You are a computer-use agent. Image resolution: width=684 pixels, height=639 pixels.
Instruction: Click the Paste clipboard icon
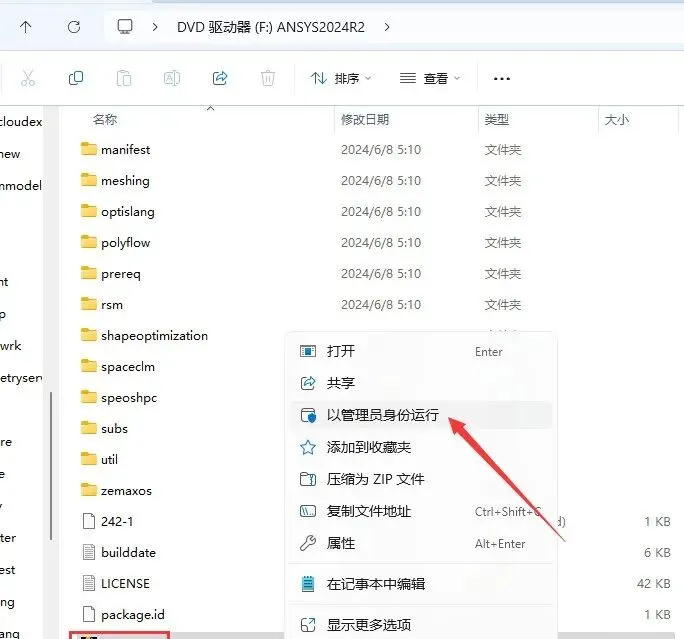pos(124,79)
